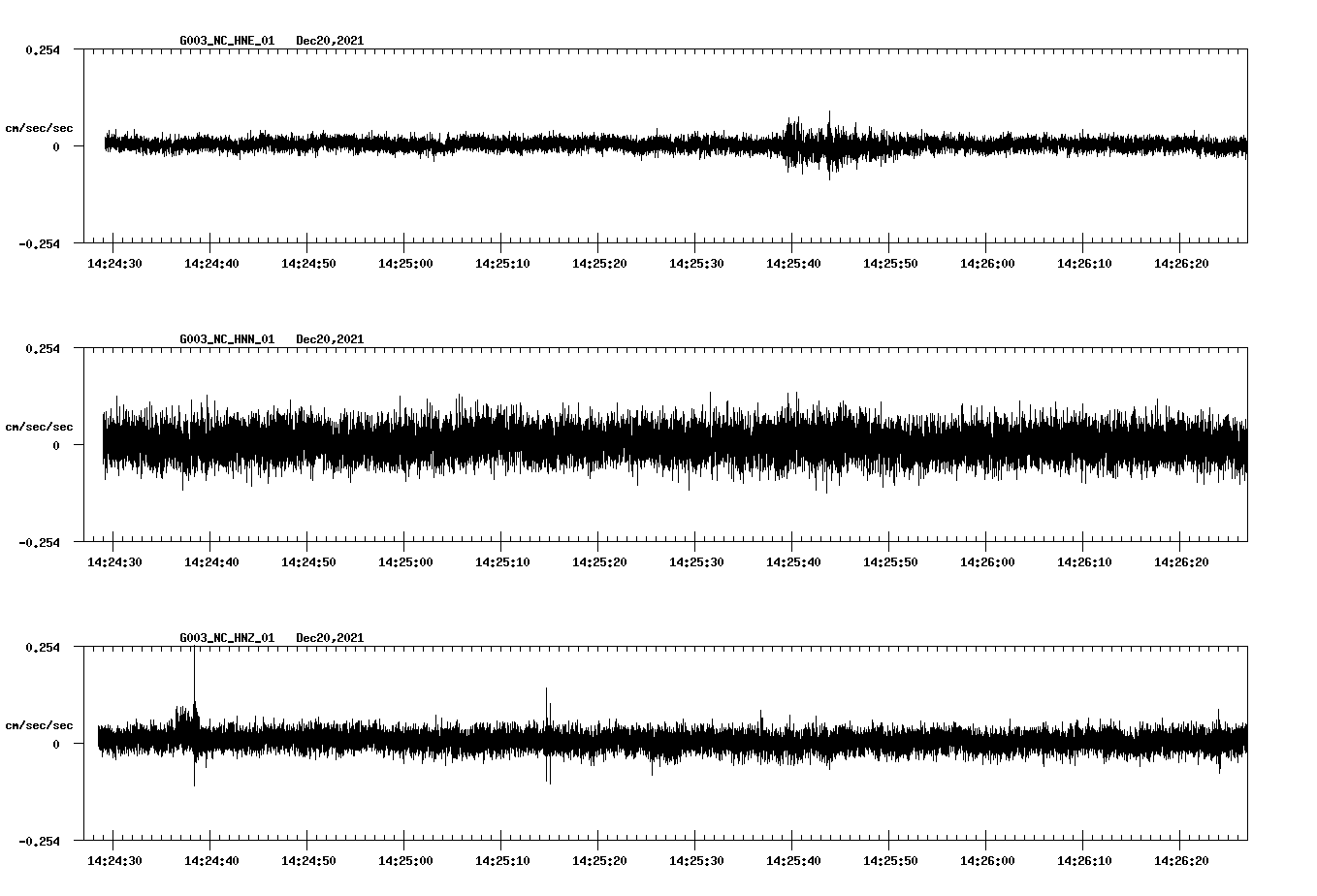The height and width of the screenshot is (896, 1317).
Task: Click the Dec20,2021 date on HNZ plot
Action: point(330,638)
